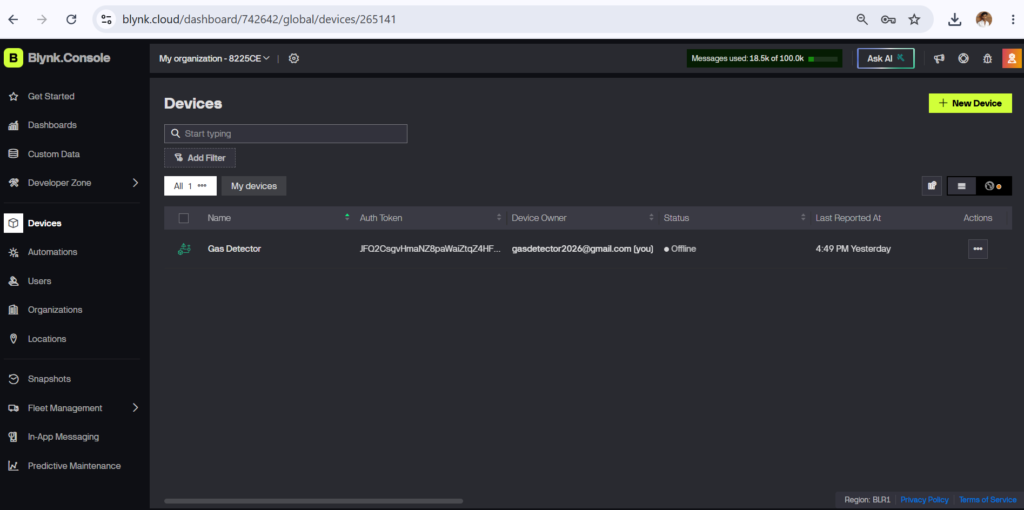1024x510 pixels.
Task: Reload the page
Action: [x=71, y=20]
